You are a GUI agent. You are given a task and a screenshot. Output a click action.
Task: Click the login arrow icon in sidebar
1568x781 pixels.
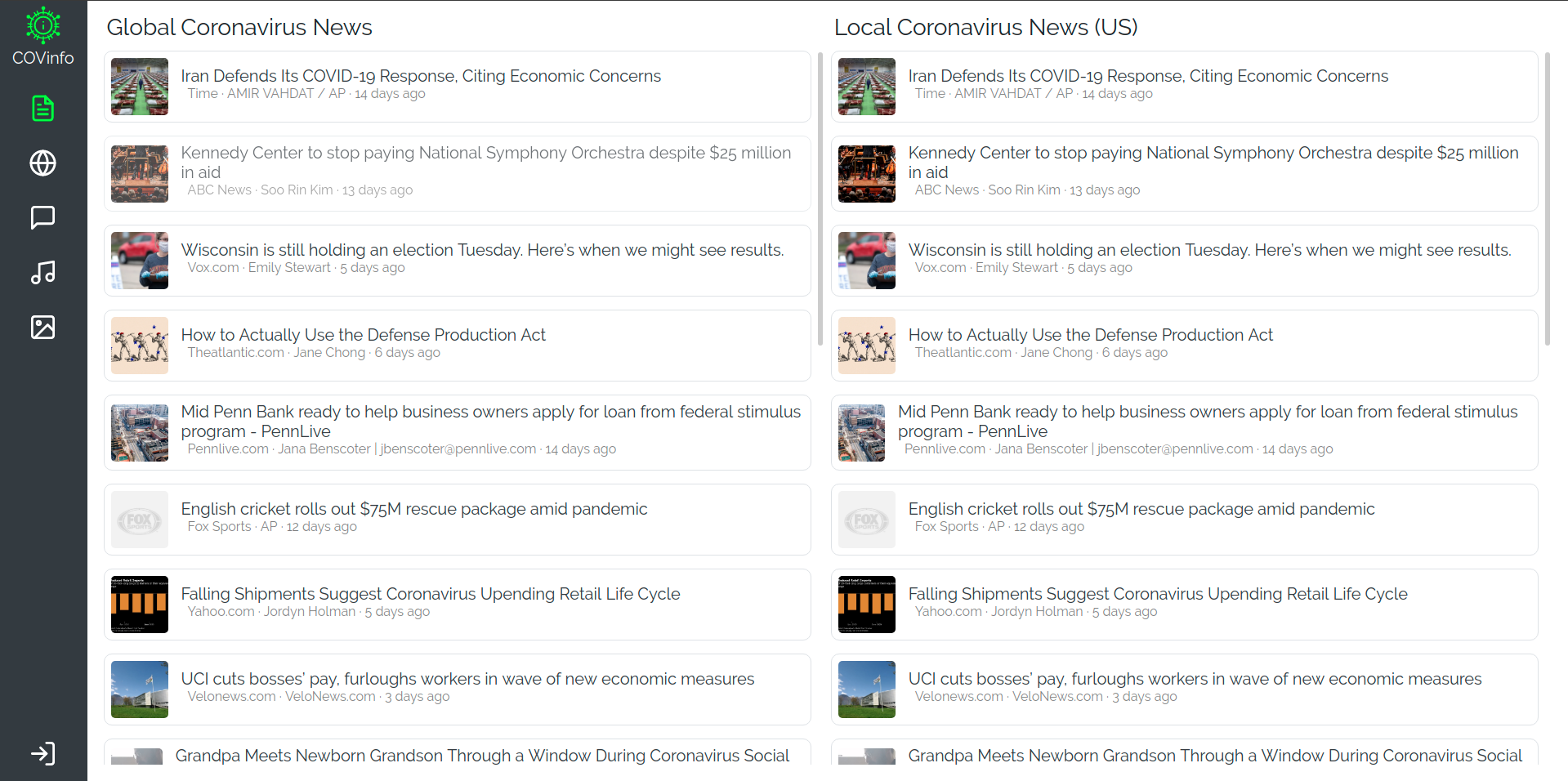[43, 753]
